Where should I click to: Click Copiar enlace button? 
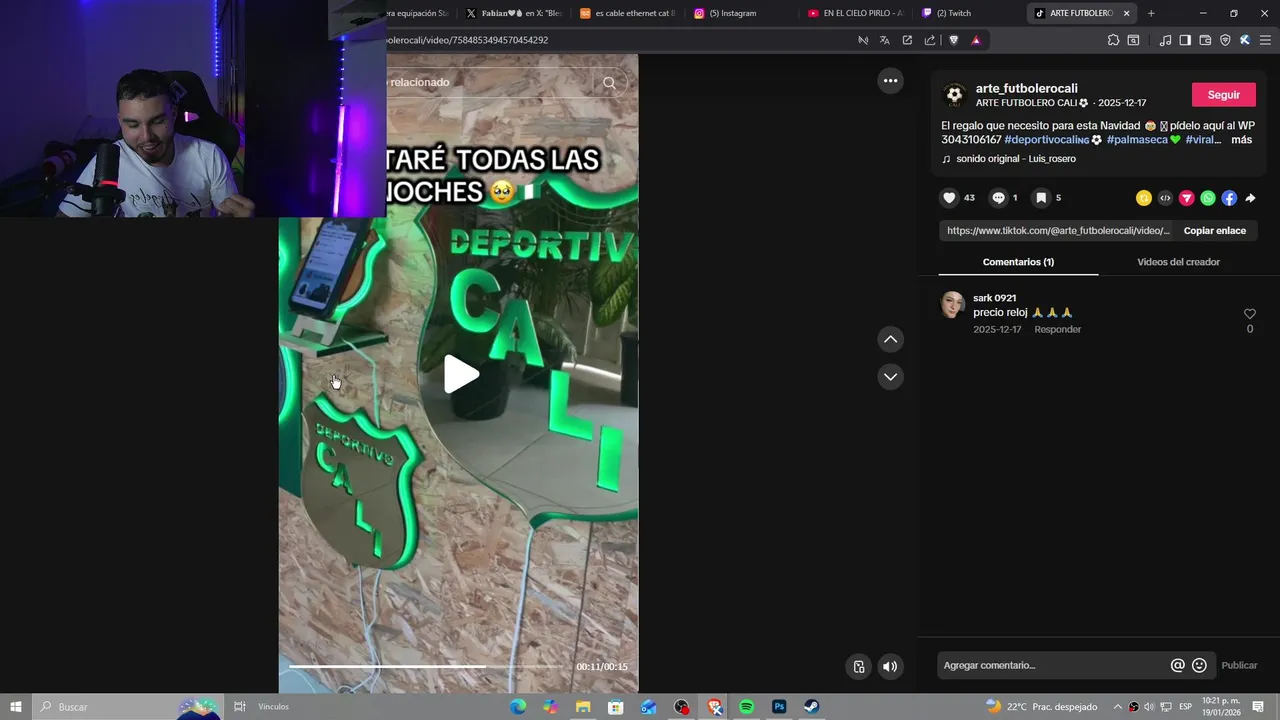click(1214, 230)
